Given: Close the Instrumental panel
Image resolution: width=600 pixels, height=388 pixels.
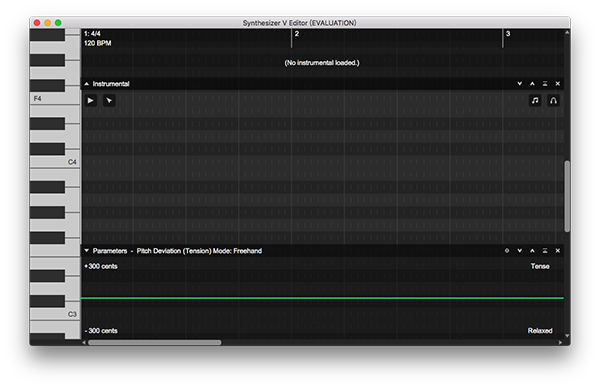Looking at the screenshot, I should pos(558,83).
